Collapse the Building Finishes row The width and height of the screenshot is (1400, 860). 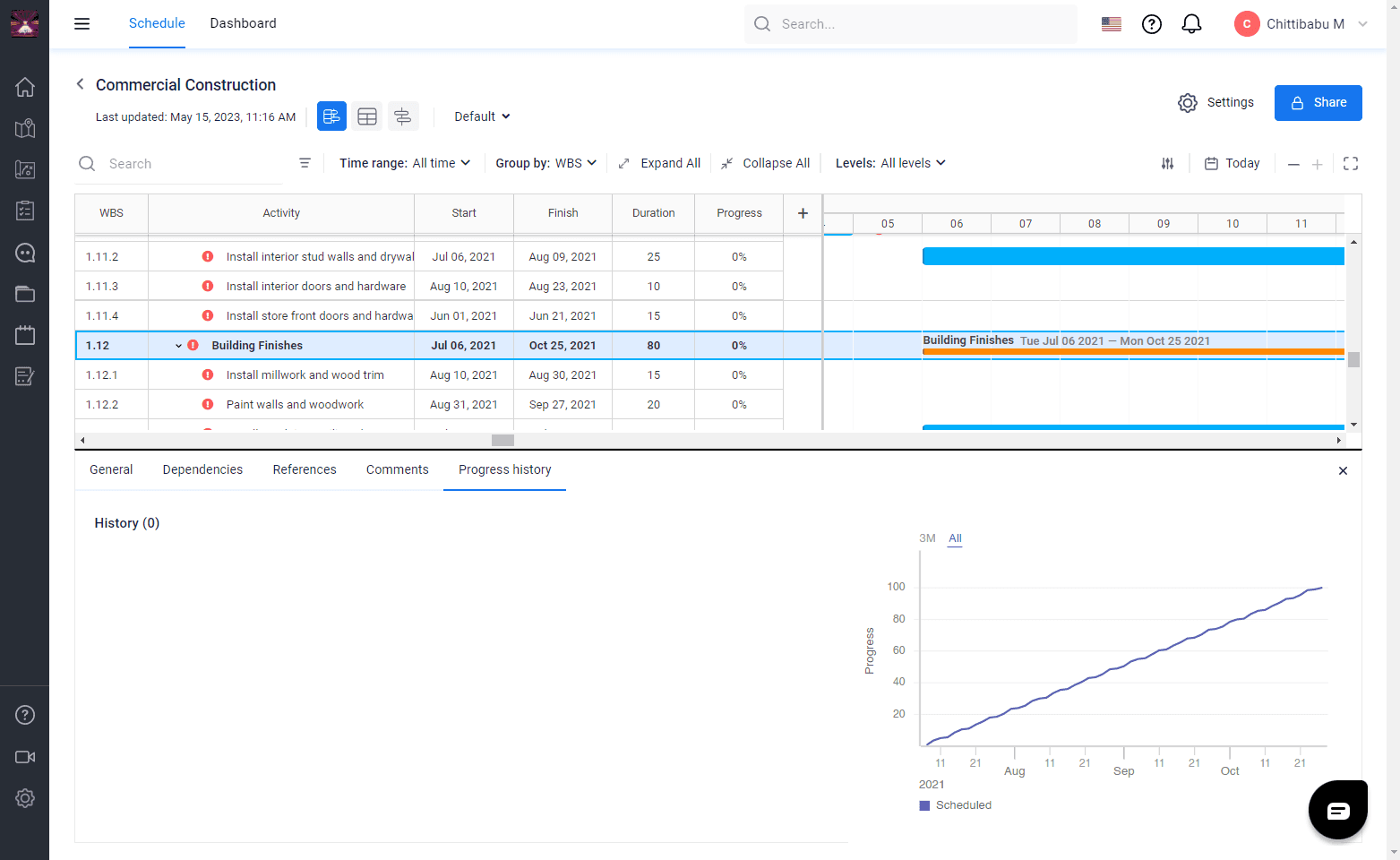click(178, 346)
